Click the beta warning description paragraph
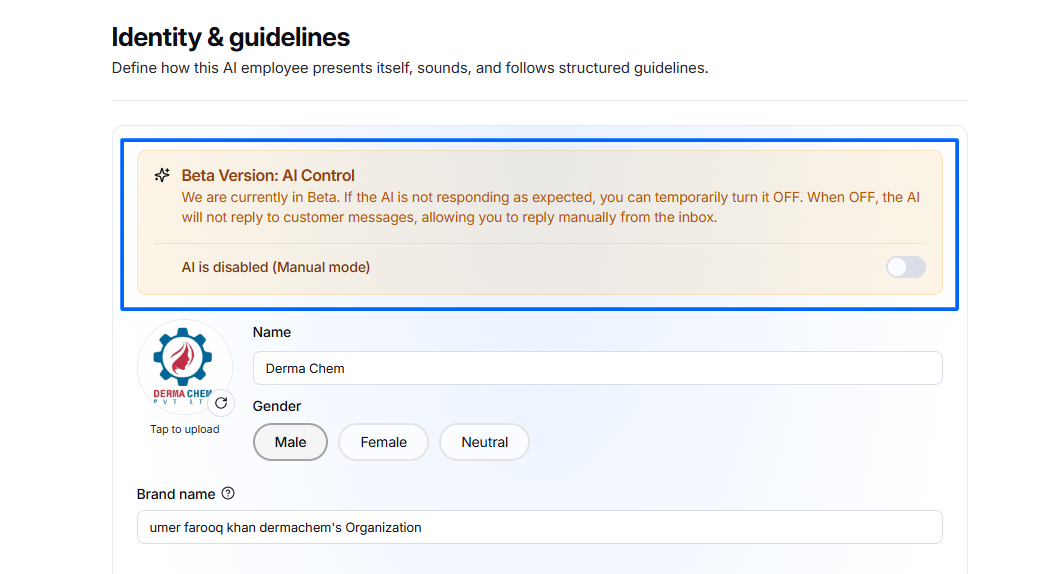This screenshot has height=574, width=1056. pos(550,208)
